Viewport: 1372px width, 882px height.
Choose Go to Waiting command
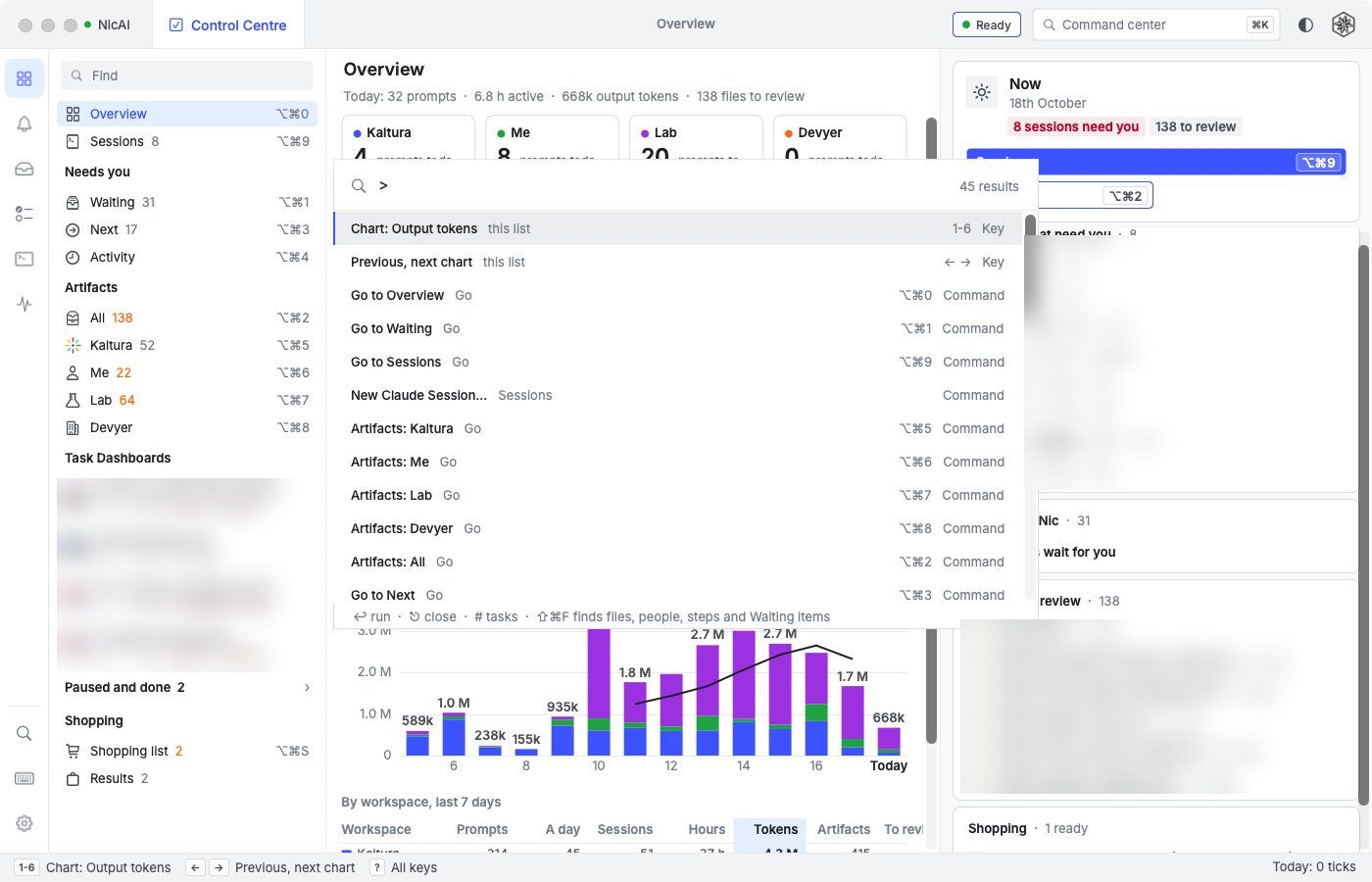pos(678,328)
